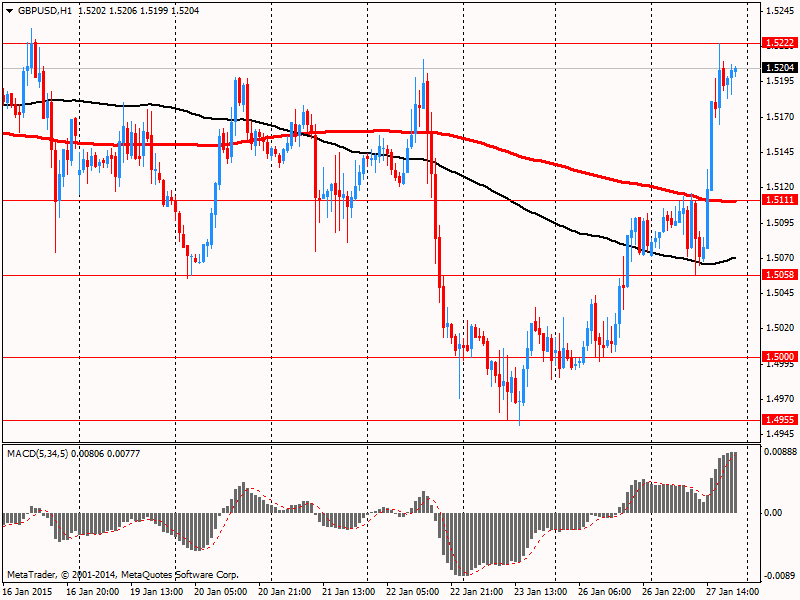
Task: Click the red 1.4955 level price tag
Action: coord(779,419)
